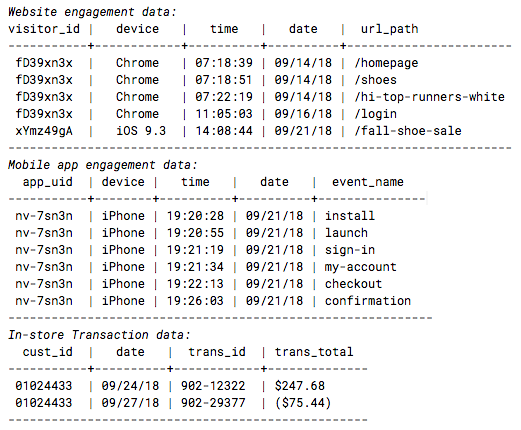
Task: Click the confirmation event entry
Action: tap(368, 301)
